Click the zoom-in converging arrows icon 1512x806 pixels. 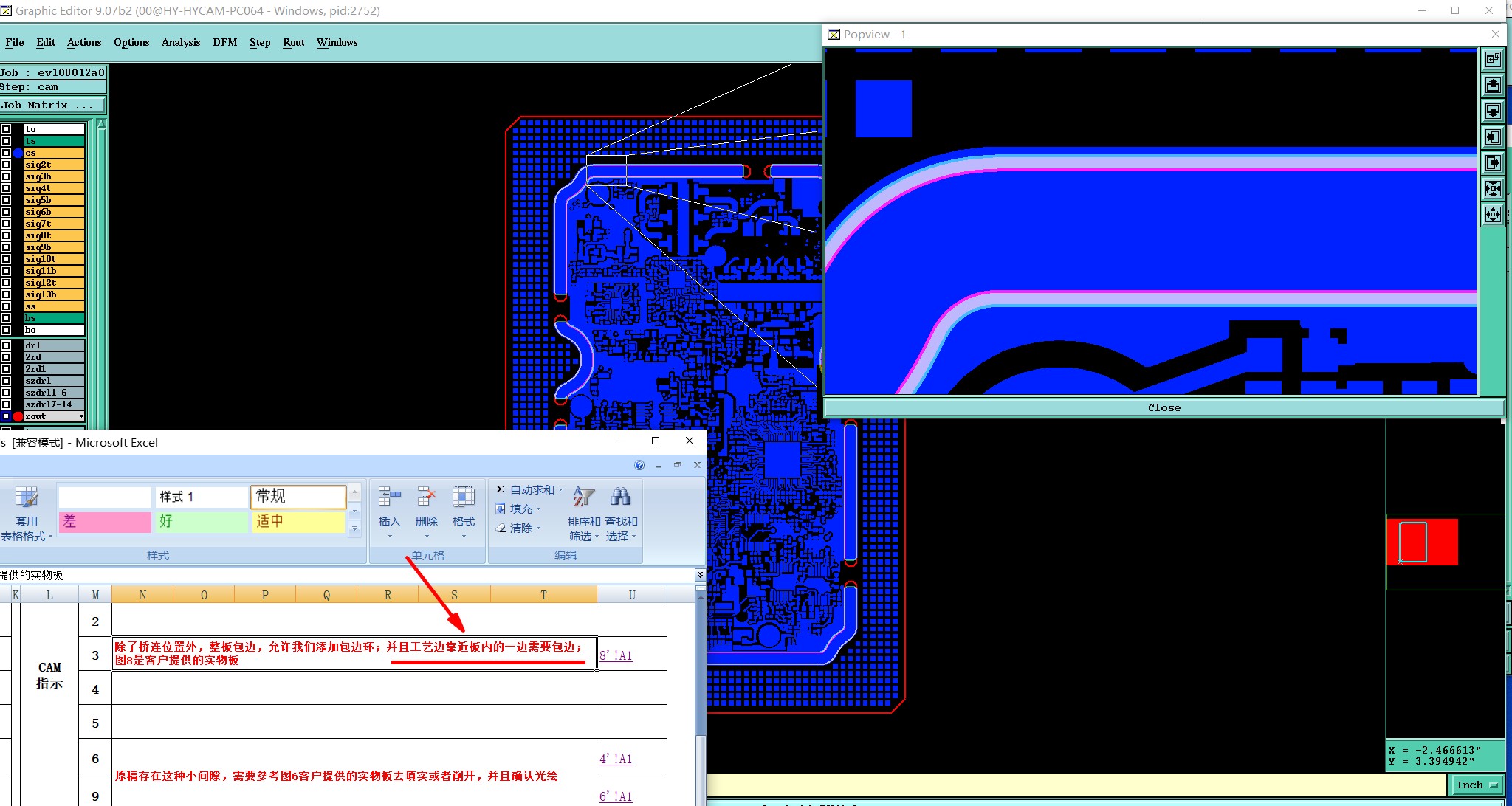click(1493, 188)
